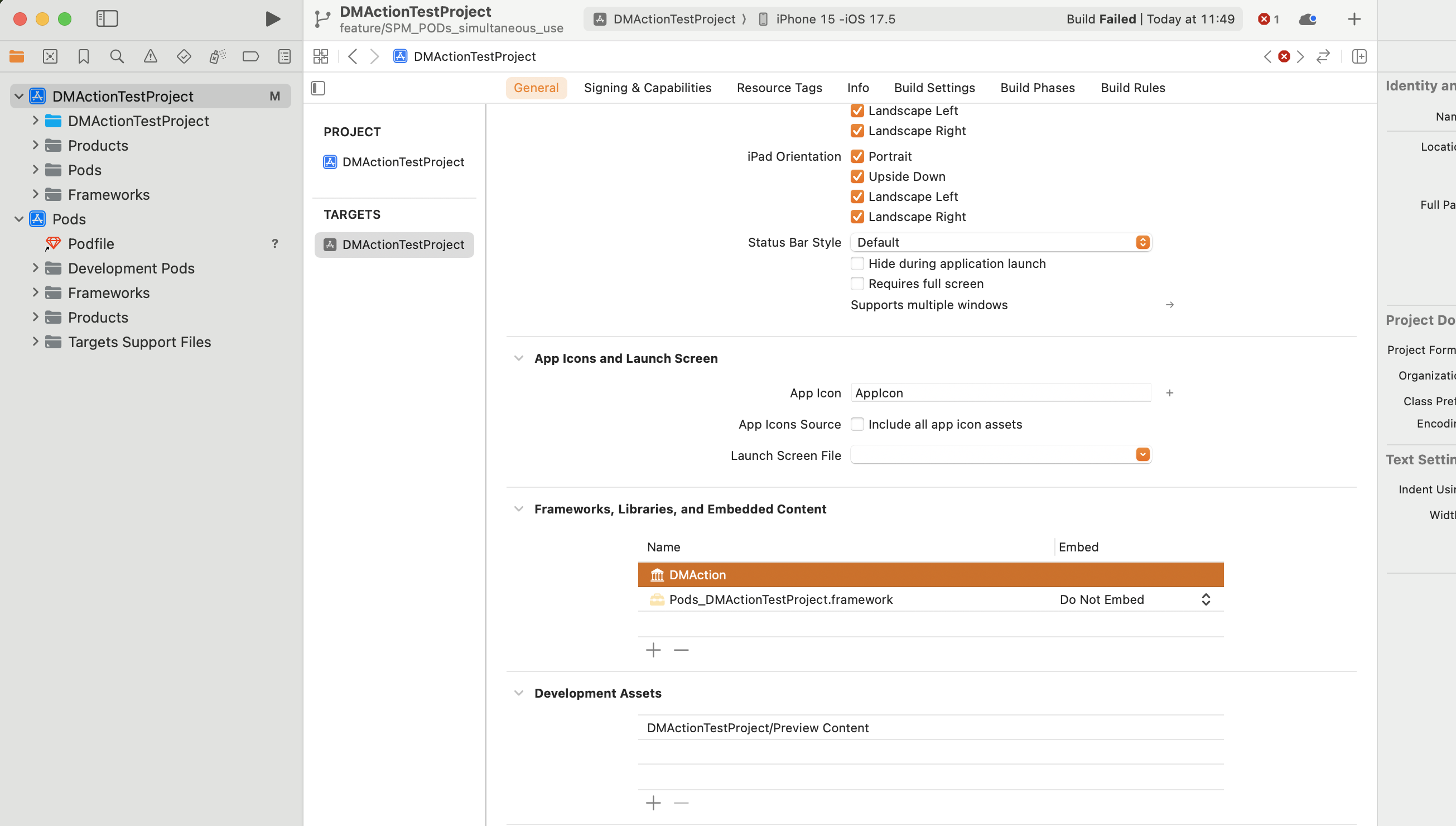
Task: Open the Bookmark navigator
Action: (x=83, y=56)
